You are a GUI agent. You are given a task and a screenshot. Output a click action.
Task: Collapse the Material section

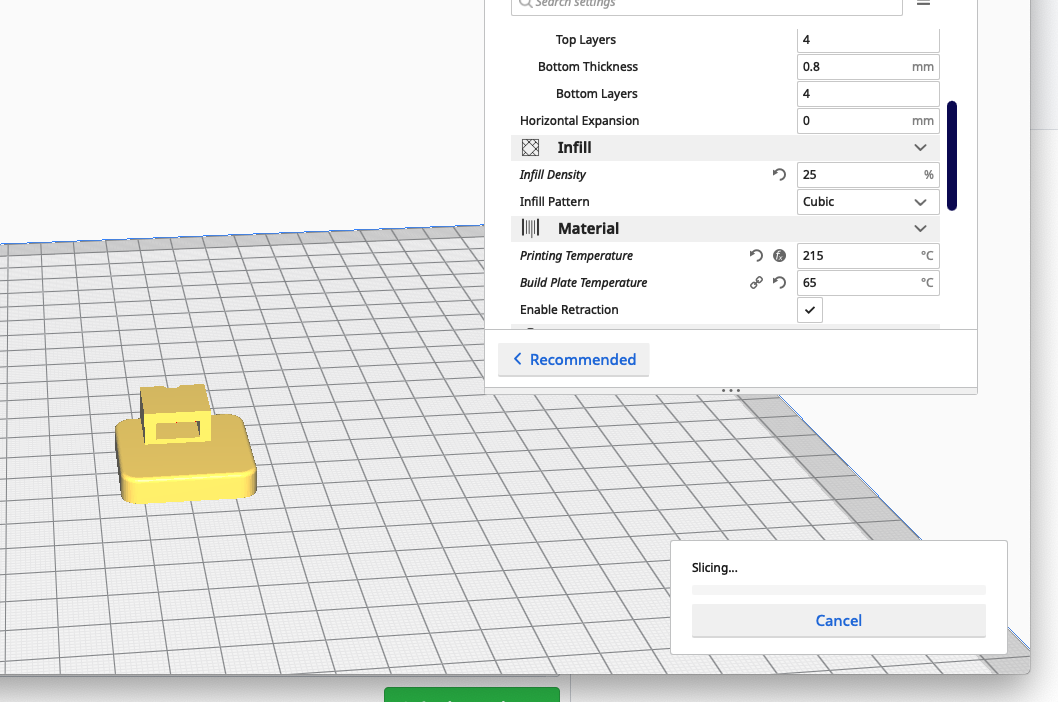click(920, 228)
